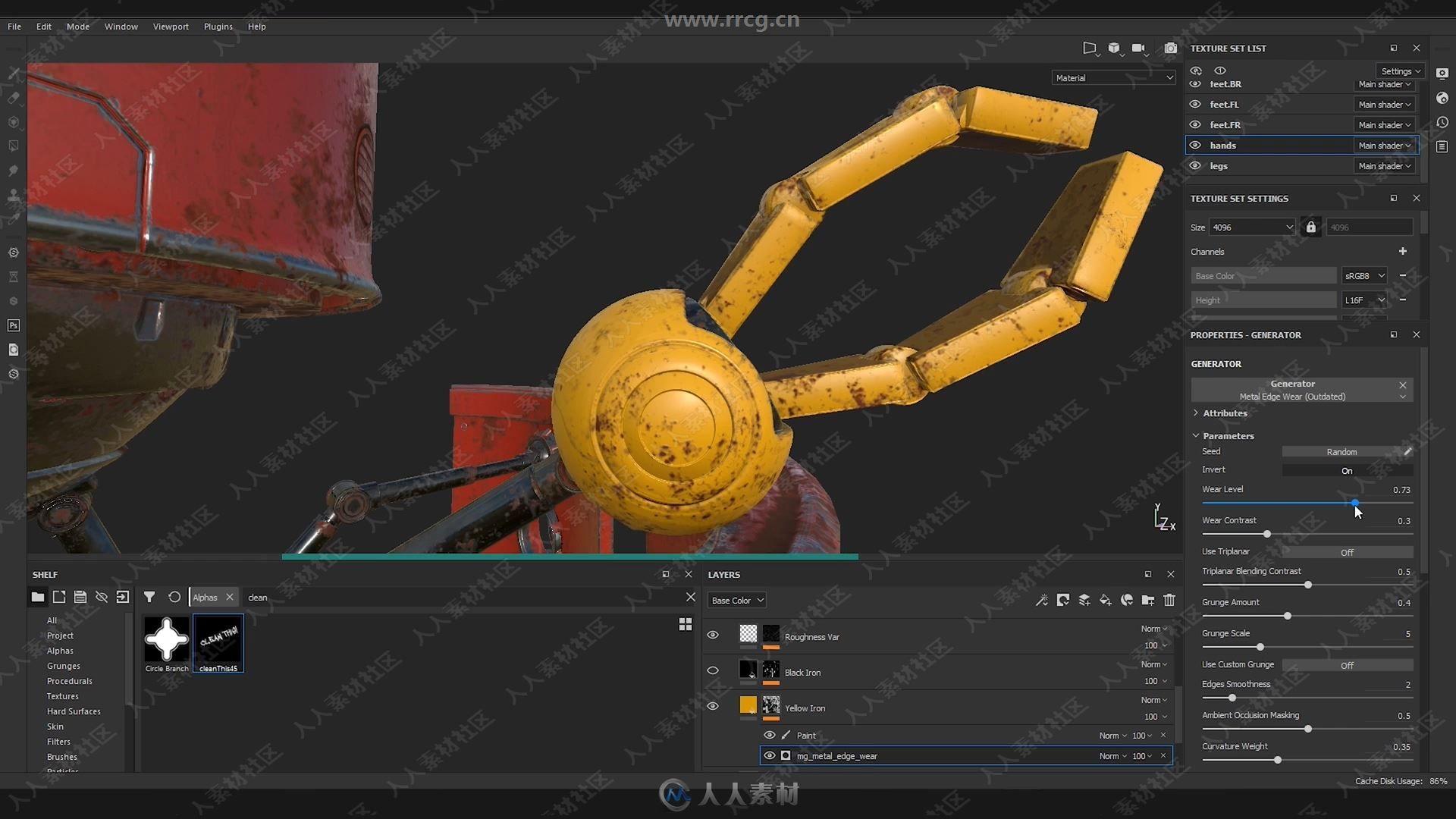This screenshot has height=819, width=1456.
Task: Click the Add smart material icon in Layers
Action: tap(1127, 600)
